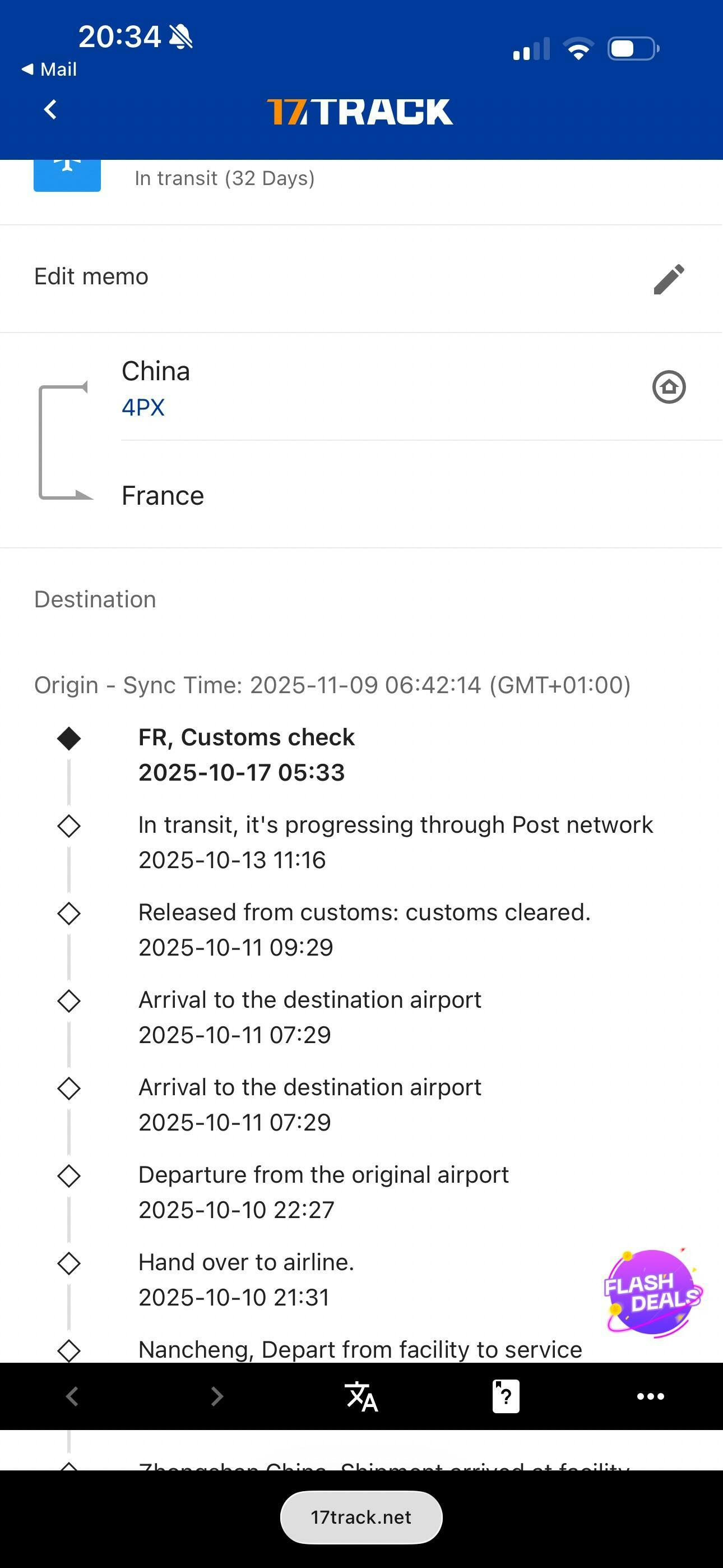Return to the Mail app
This screenshot has height=1568, width=723.
click(50, 70)
